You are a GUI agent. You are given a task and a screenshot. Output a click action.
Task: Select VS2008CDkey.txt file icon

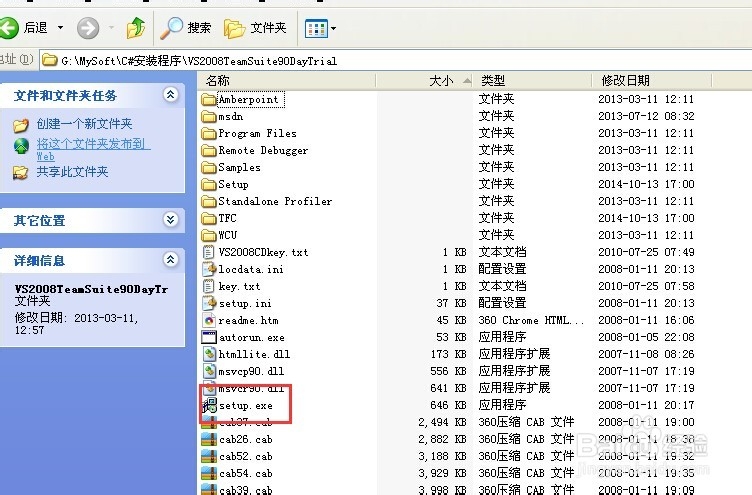(x=209, y=252)
